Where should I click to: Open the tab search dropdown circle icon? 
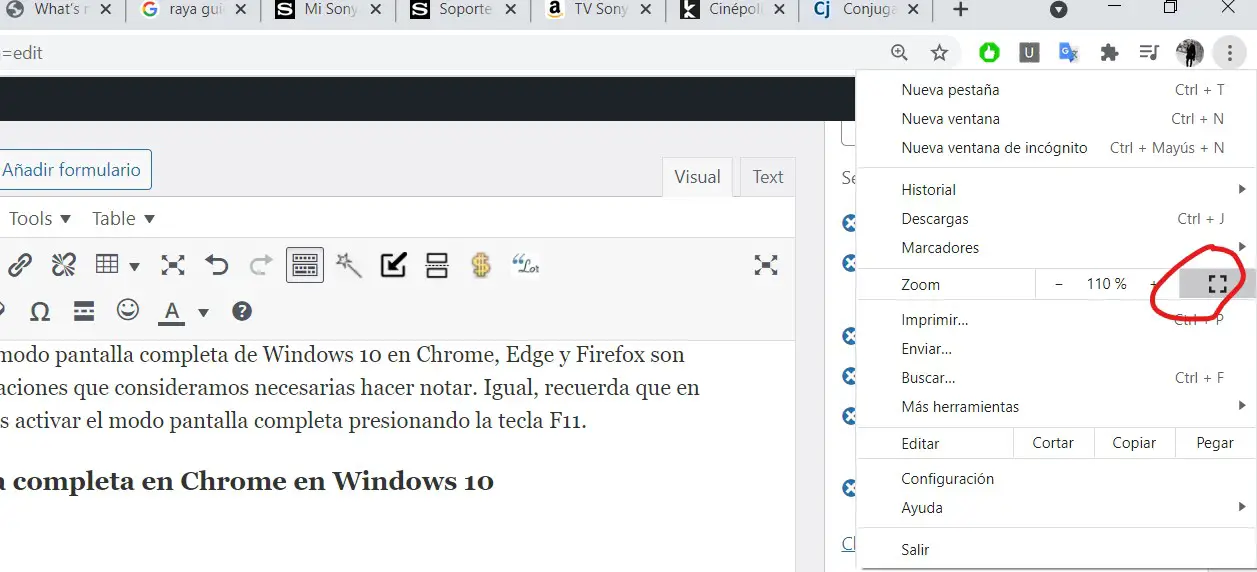(x=1058, y=10)
